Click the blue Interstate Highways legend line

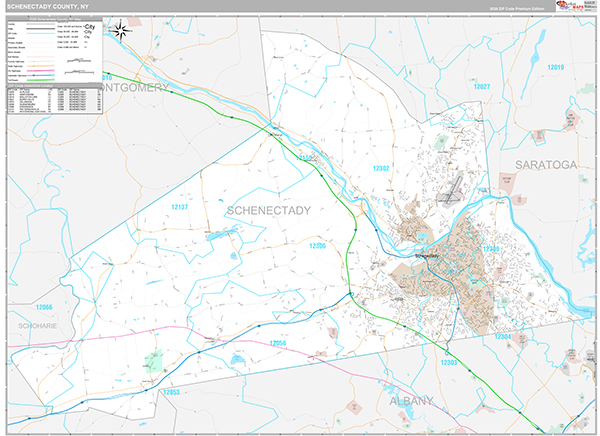[x=41, y=75]
